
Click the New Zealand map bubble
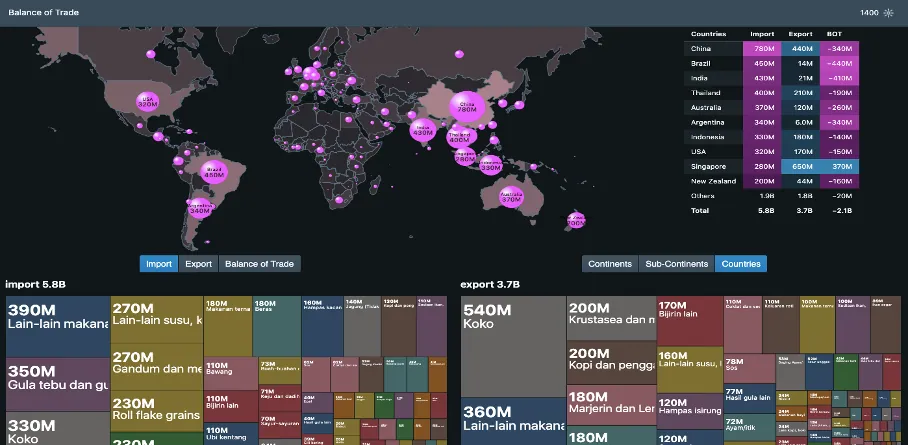[x=576, y=220]
